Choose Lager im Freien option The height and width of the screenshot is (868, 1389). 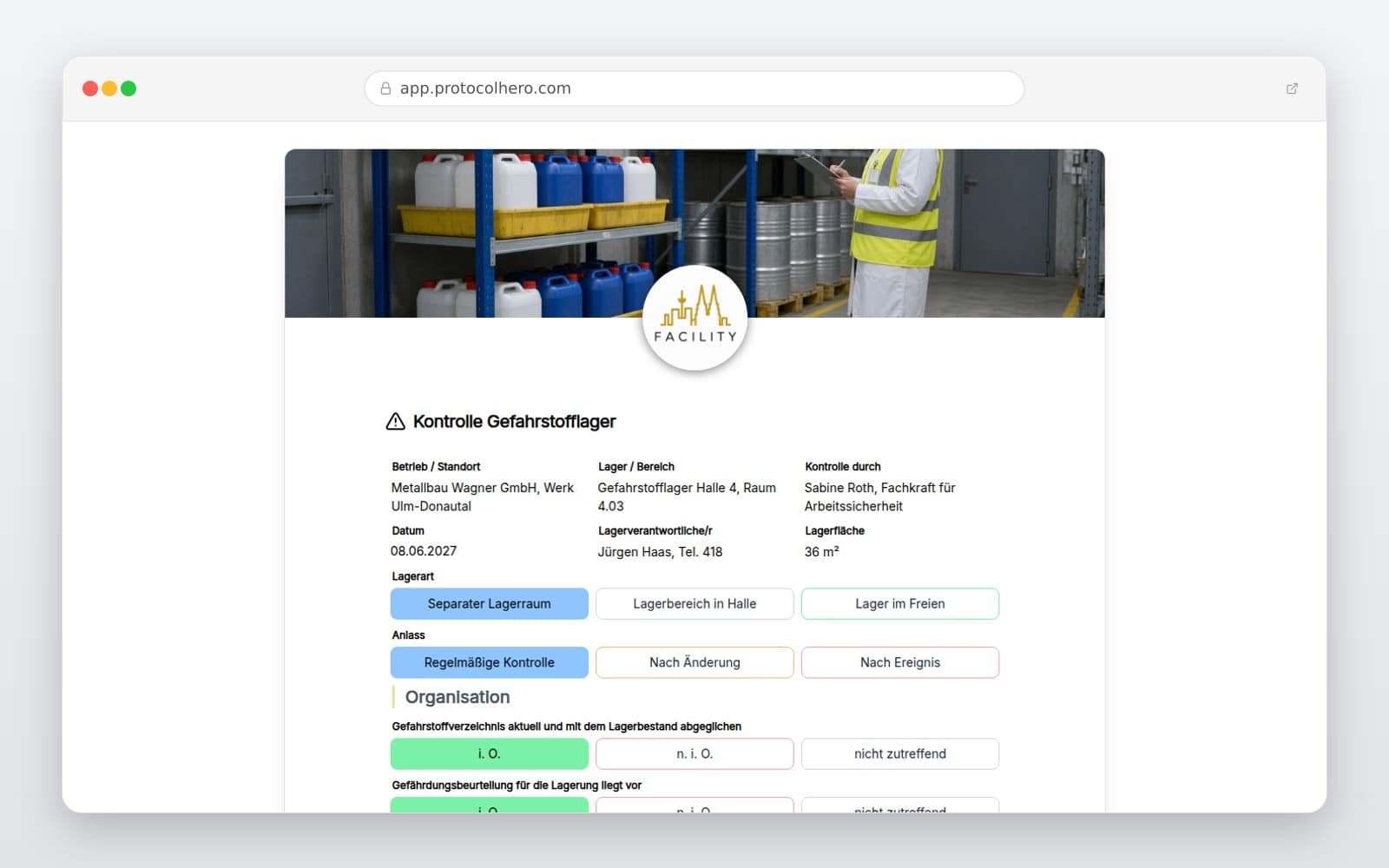(900, 604)
